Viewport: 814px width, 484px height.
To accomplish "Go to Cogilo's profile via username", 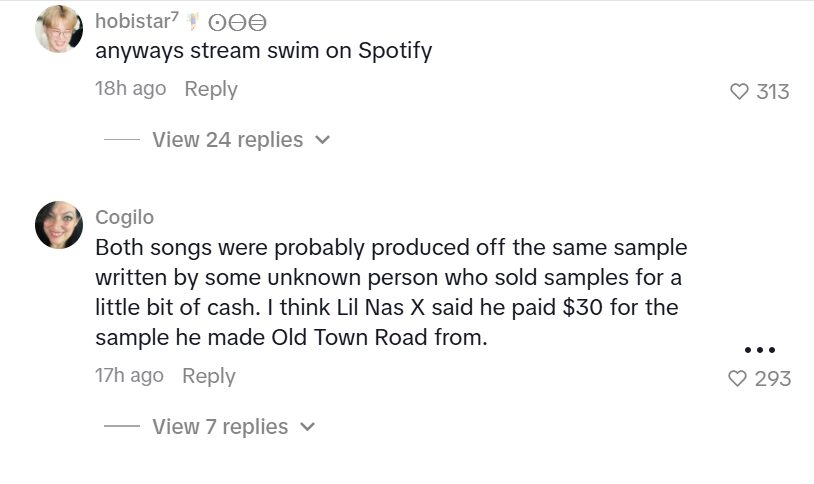I will pos(124,217).
